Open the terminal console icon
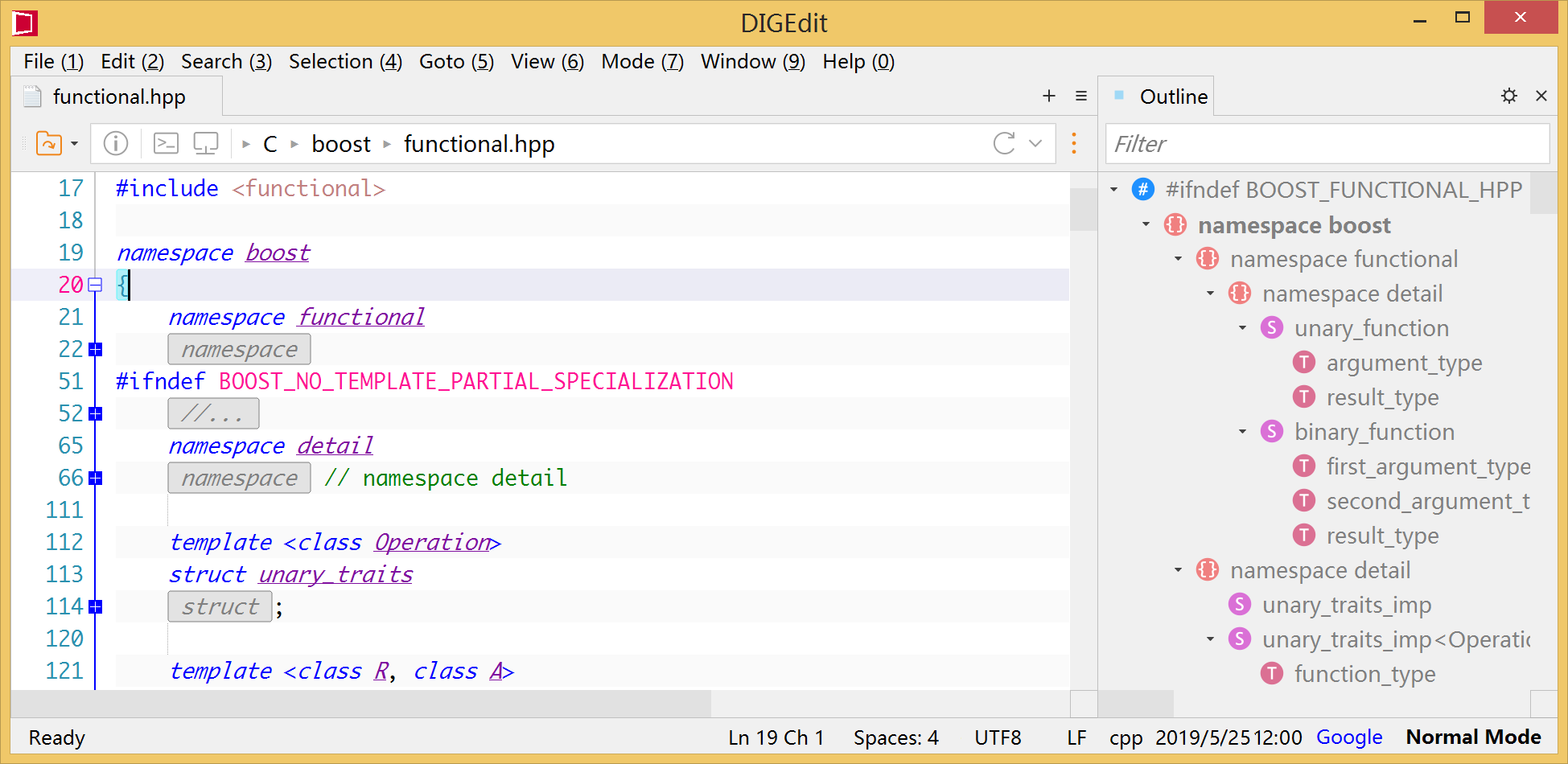1568x764 pixels. (x=166, y=143)
